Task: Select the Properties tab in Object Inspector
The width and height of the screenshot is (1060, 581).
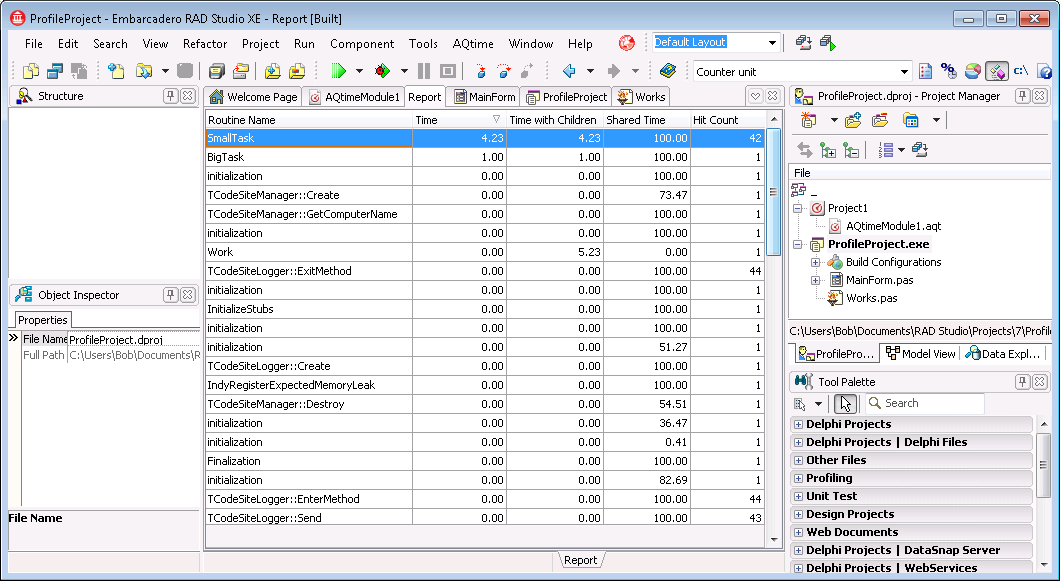Action: click(42, 320)
